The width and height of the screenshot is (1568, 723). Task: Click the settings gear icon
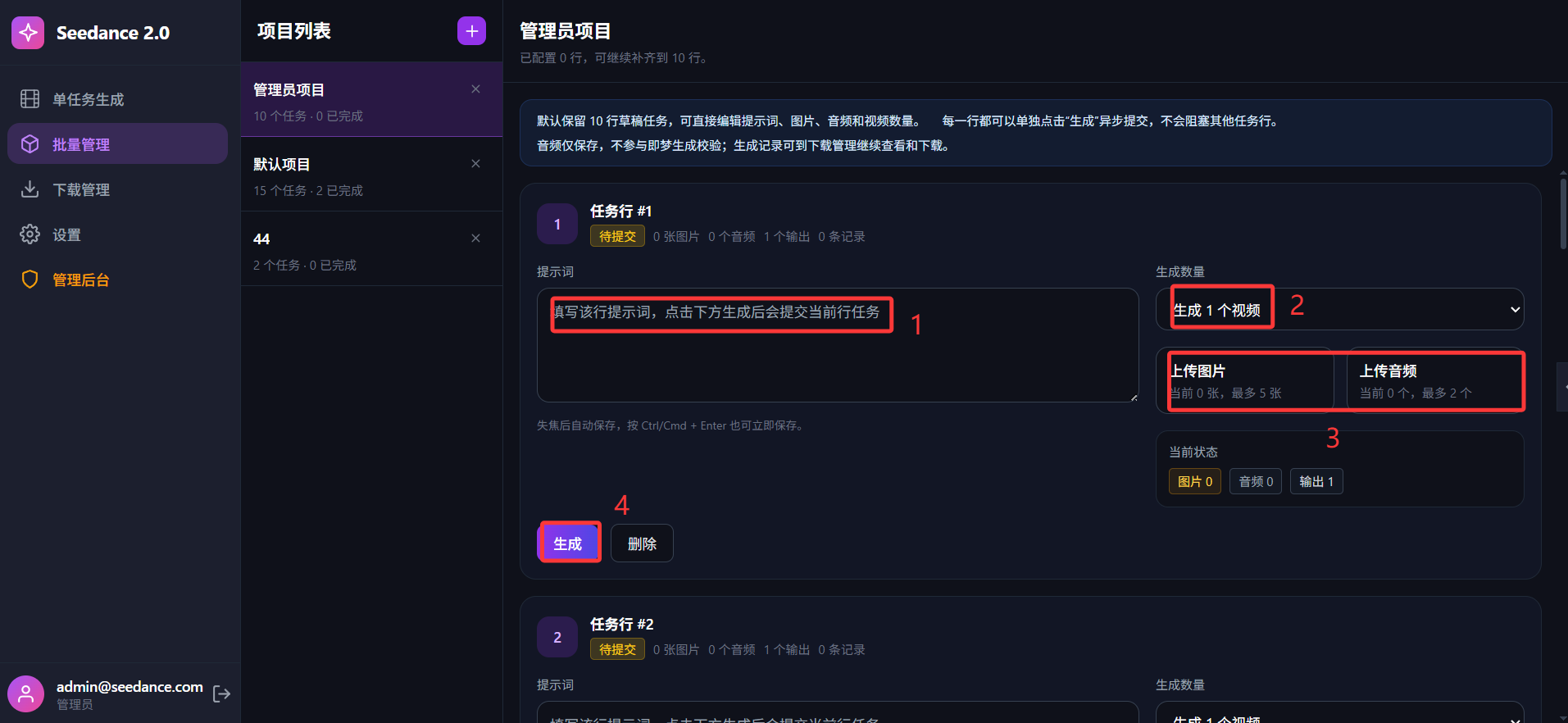click(x=30, y=234)
